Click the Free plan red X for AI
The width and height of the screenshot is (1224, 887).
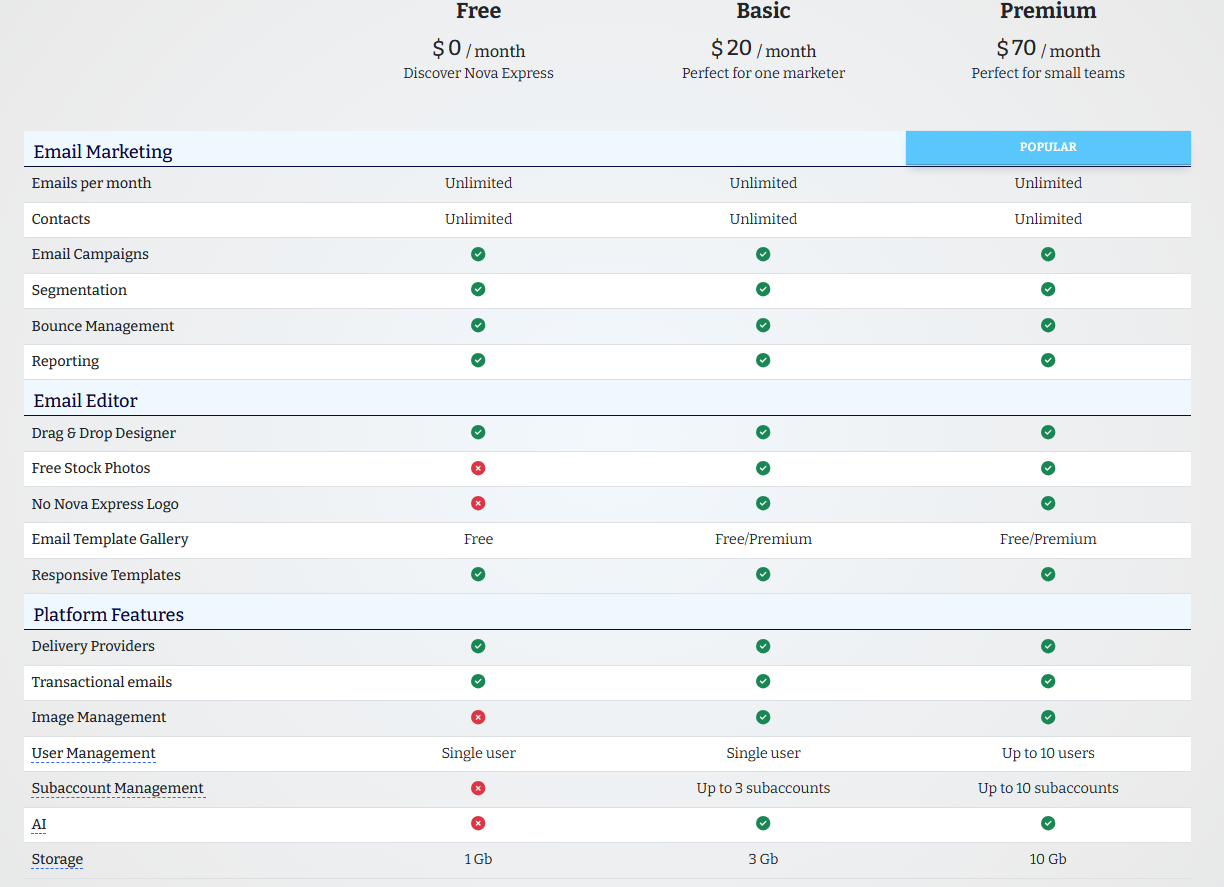tap(478, 823)
